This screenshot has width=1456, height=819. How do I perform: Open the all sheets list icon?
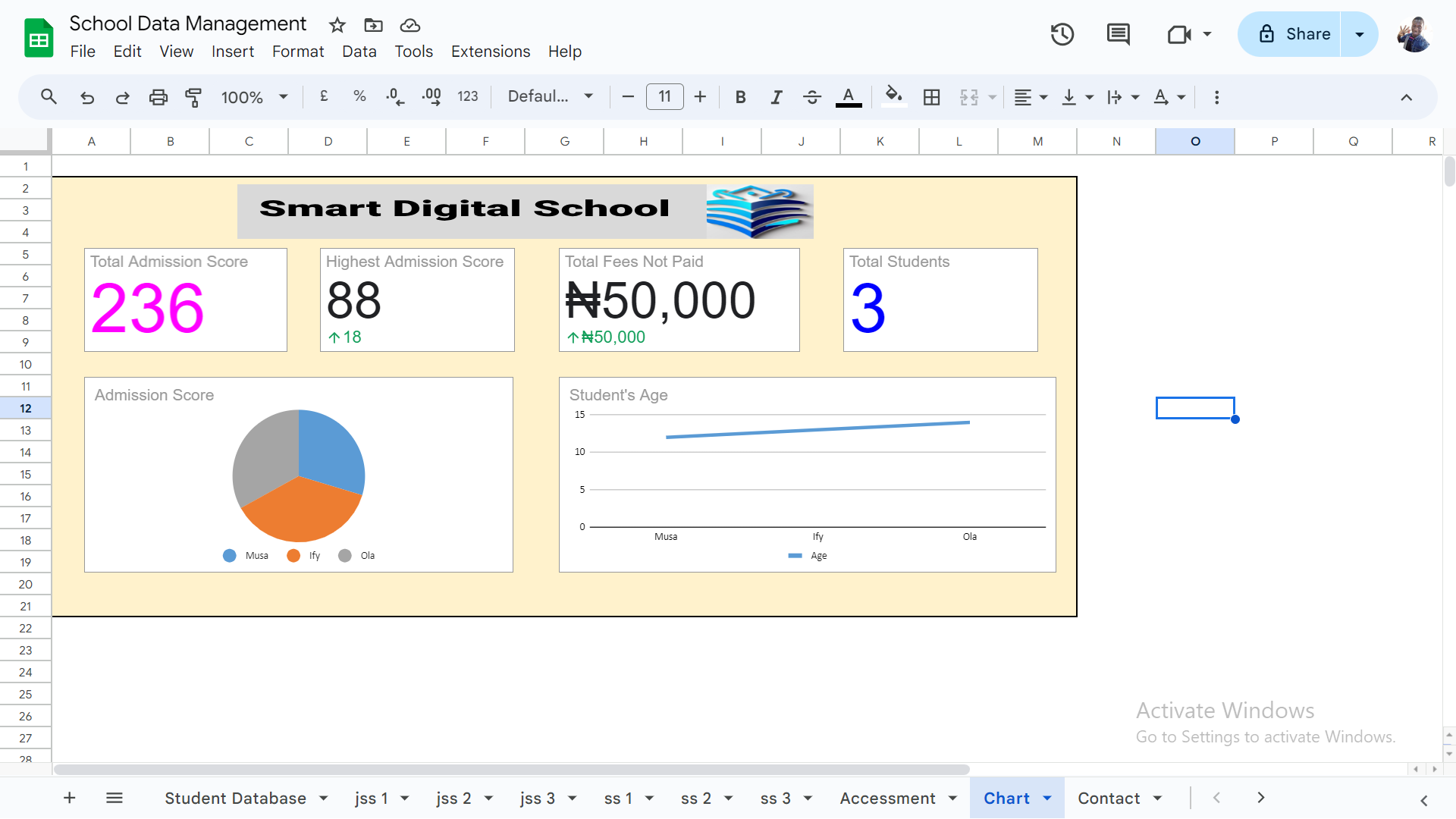(115, 798)
